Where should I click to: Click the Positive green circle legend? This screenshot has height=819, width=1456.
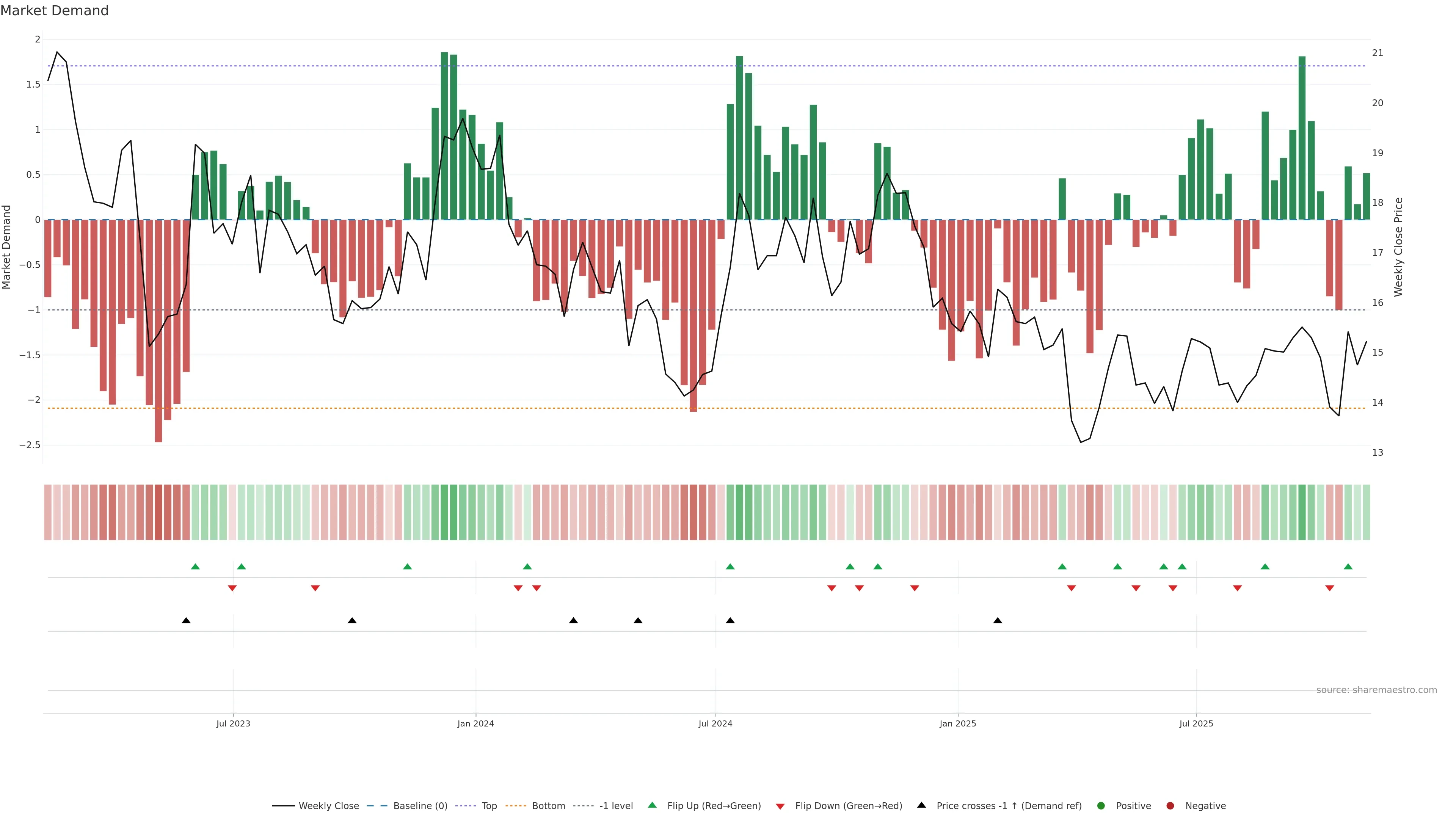(1100, 805)
